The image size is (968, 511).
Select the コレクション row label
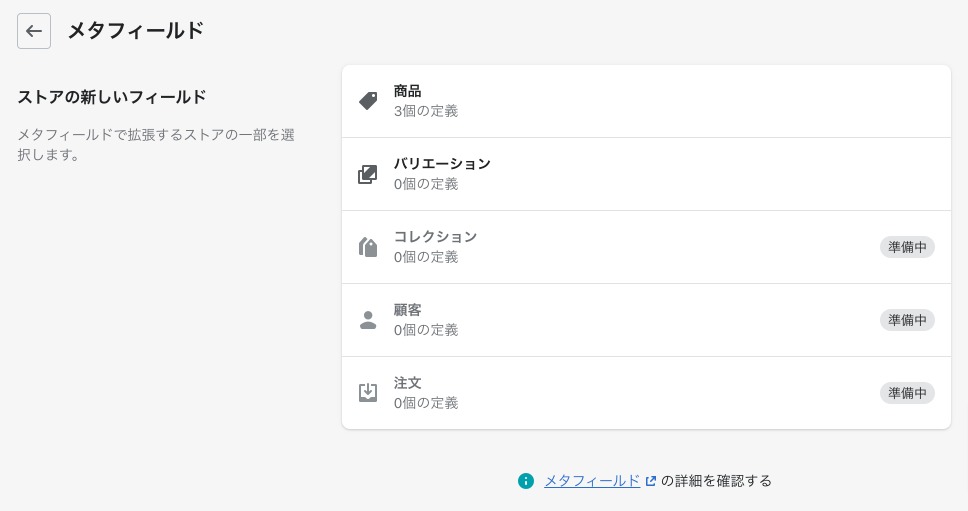435,237
